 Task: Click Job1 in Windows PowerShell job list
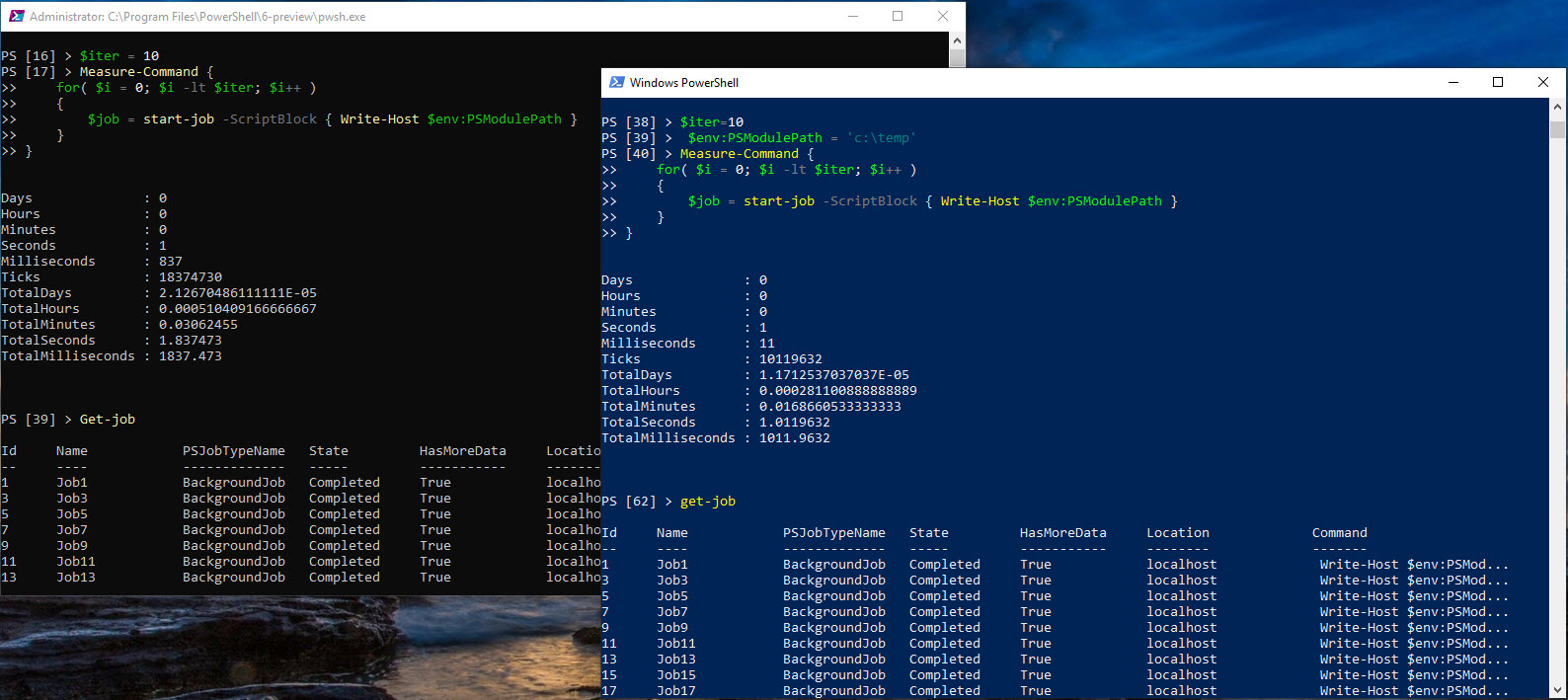(x=672, y=565)
